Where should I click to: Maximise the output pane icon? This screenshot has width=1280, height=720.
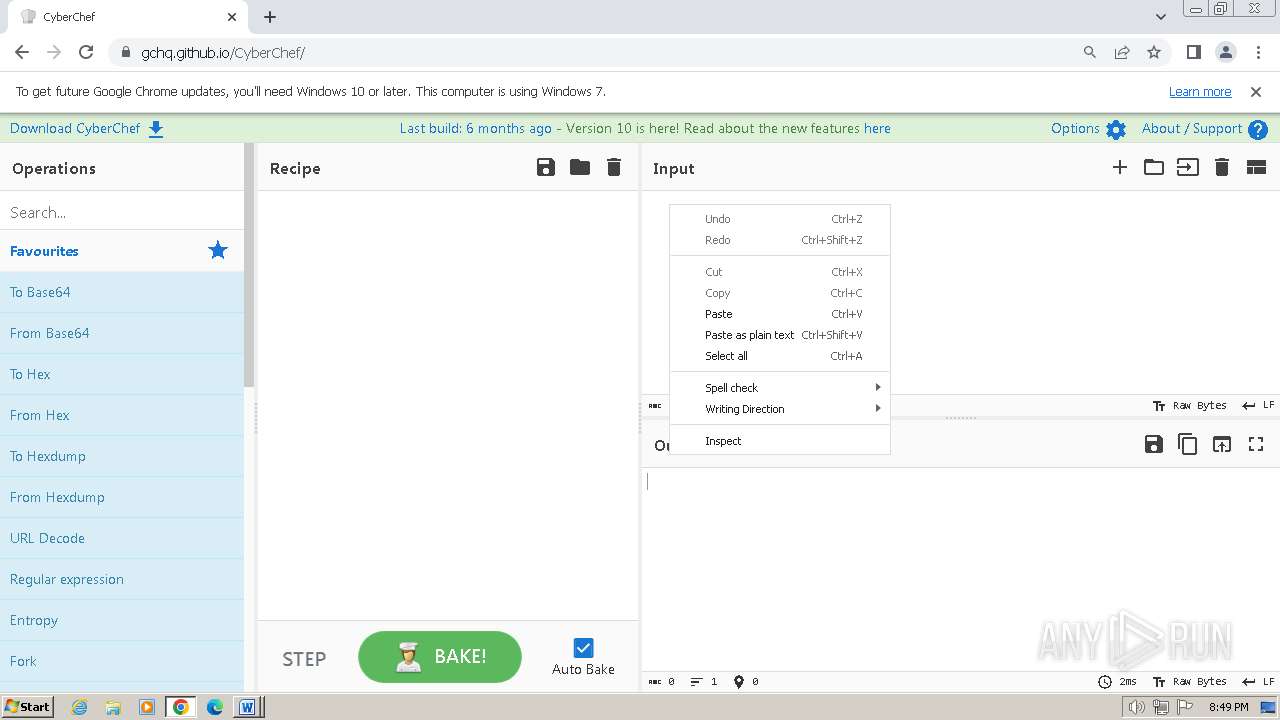pos(1256,444)
